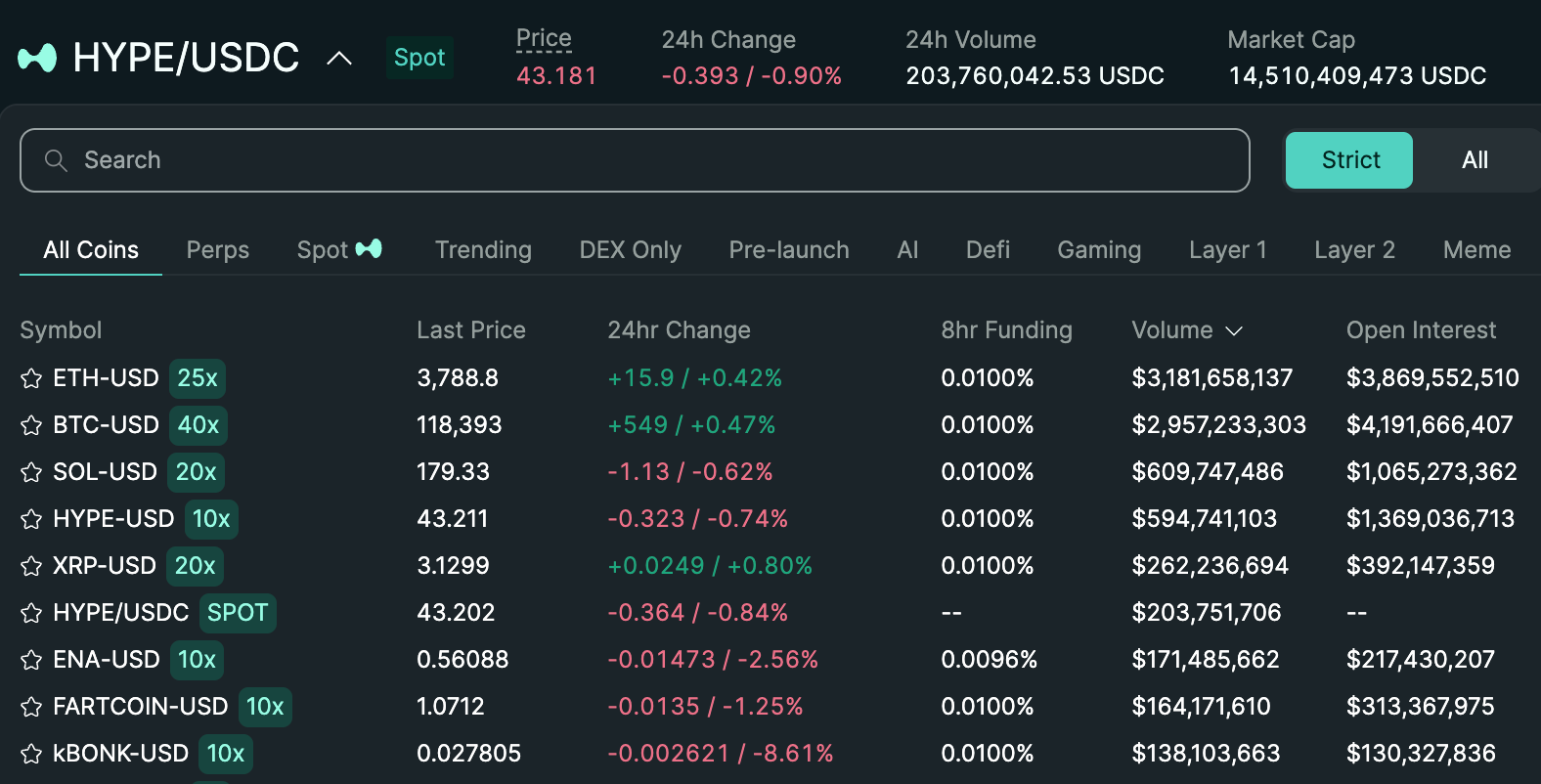Add HYPE-USD perp to favorites

[31, 519]
